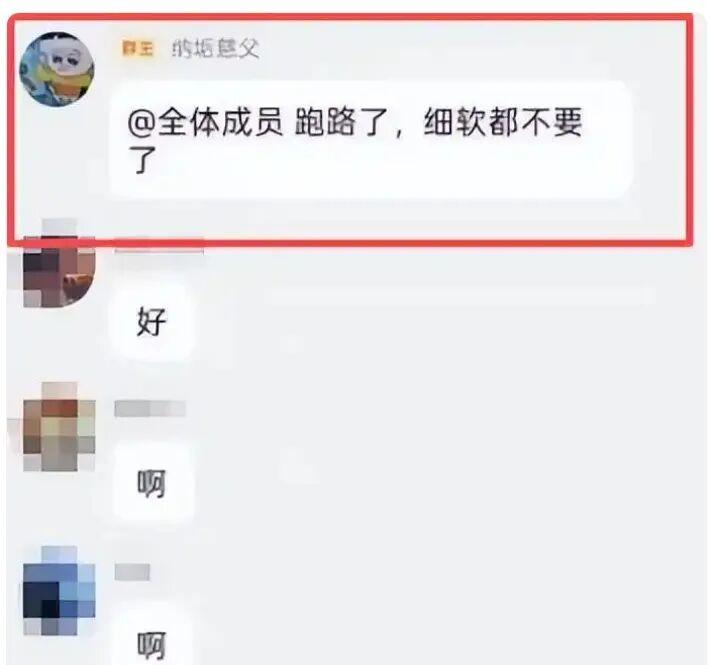The height and width of the screenshot is (665, 710).
Task: Select the 不要 characters ending the first line
Action: coord(552,122)
